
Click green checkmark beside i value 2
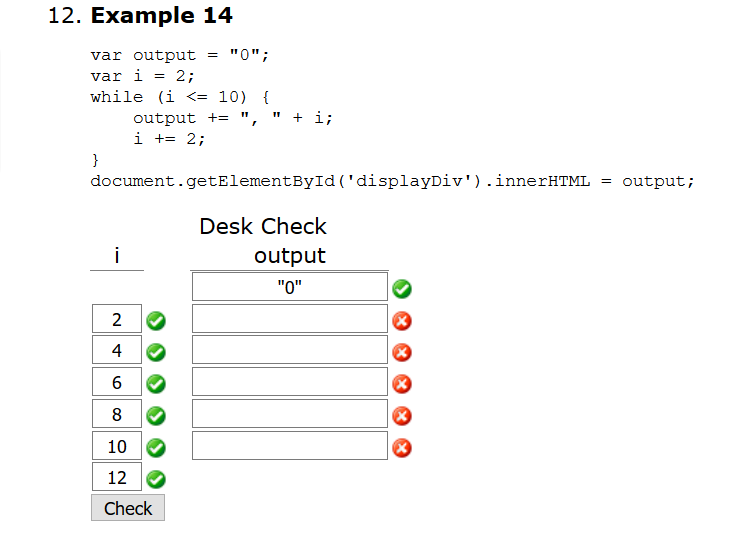(156, 321)
